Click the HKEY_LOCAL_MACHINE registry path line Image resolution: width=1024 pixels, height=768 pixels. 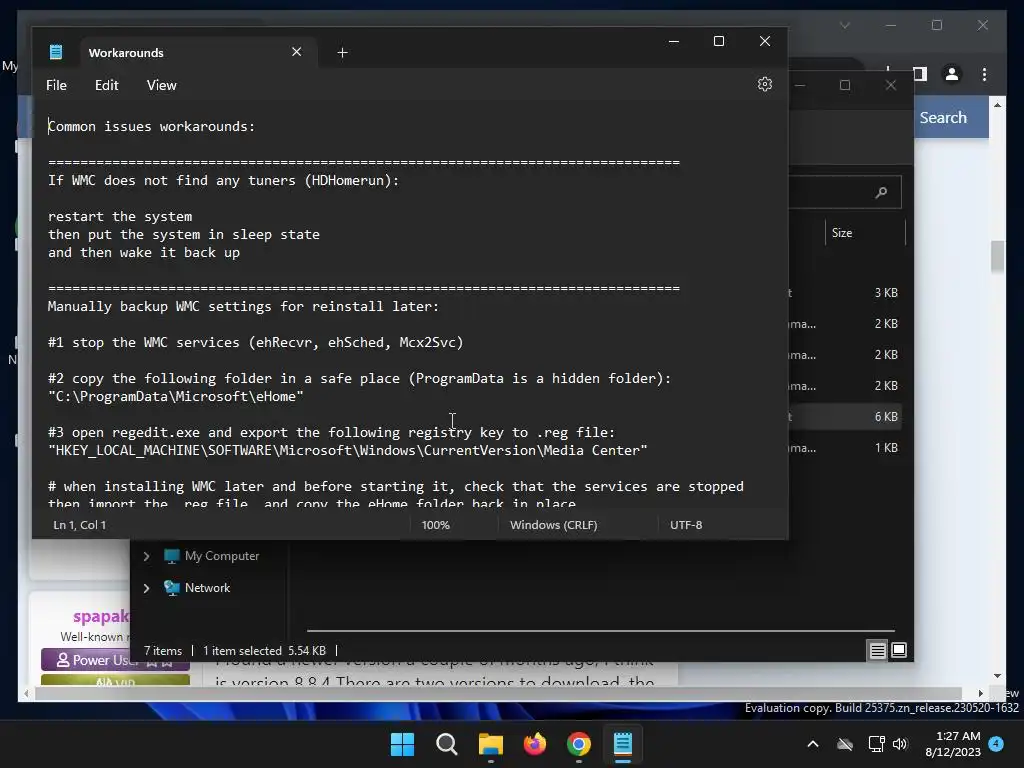348,451
